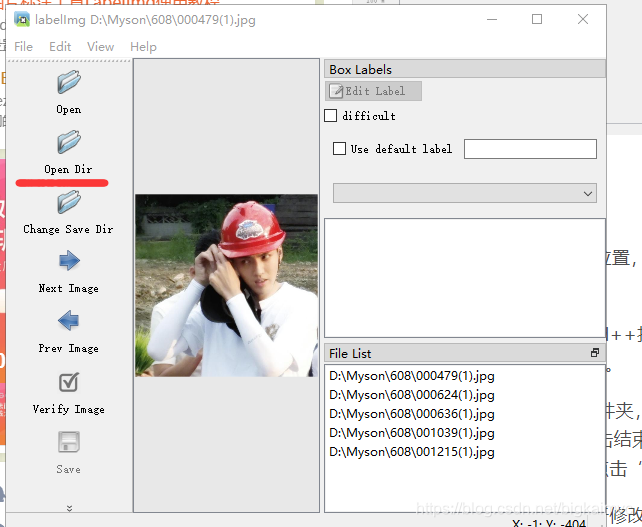Enable the Use default label checkbox
This screenshot has width=642, height=527.
pyautogui.click(x=339, y=149)
